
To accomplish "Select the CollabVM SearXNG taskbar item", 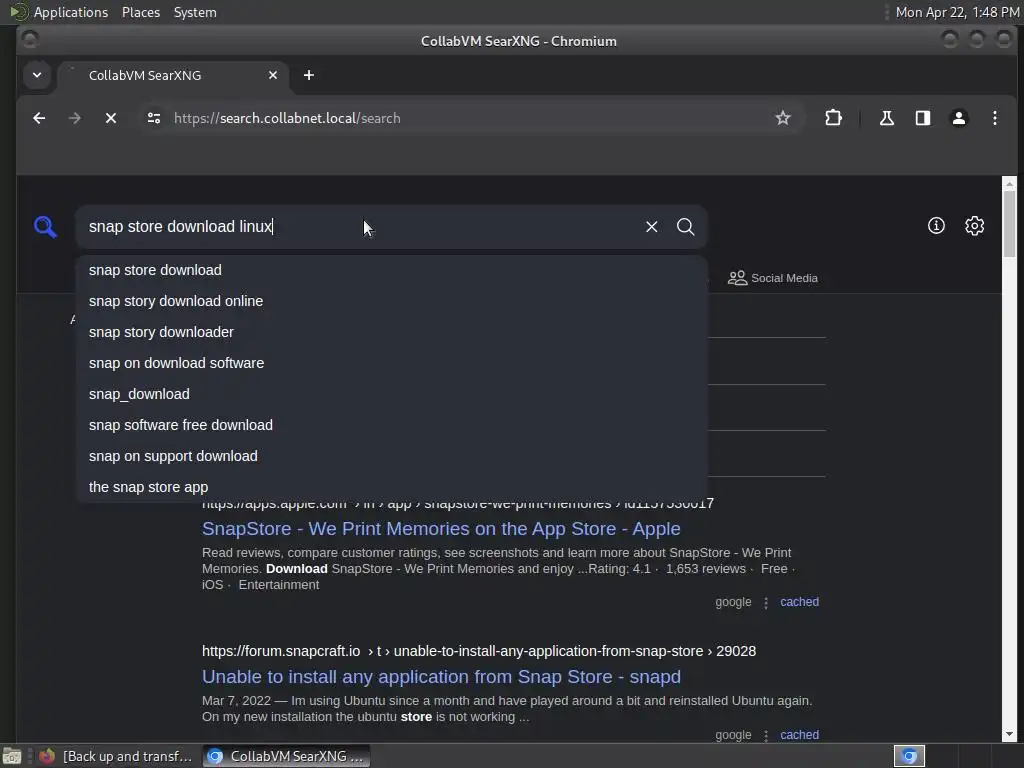I will coord(286,756).
